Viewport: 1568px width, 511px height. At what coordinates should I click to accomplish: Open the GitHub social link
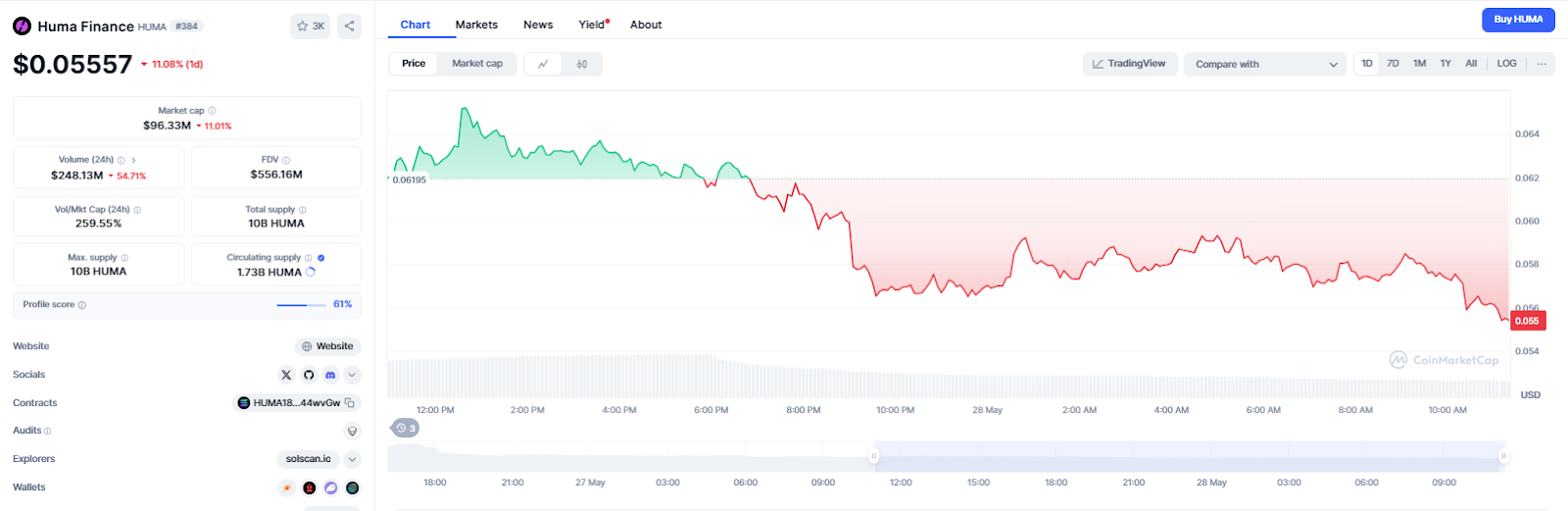[309, 375]
